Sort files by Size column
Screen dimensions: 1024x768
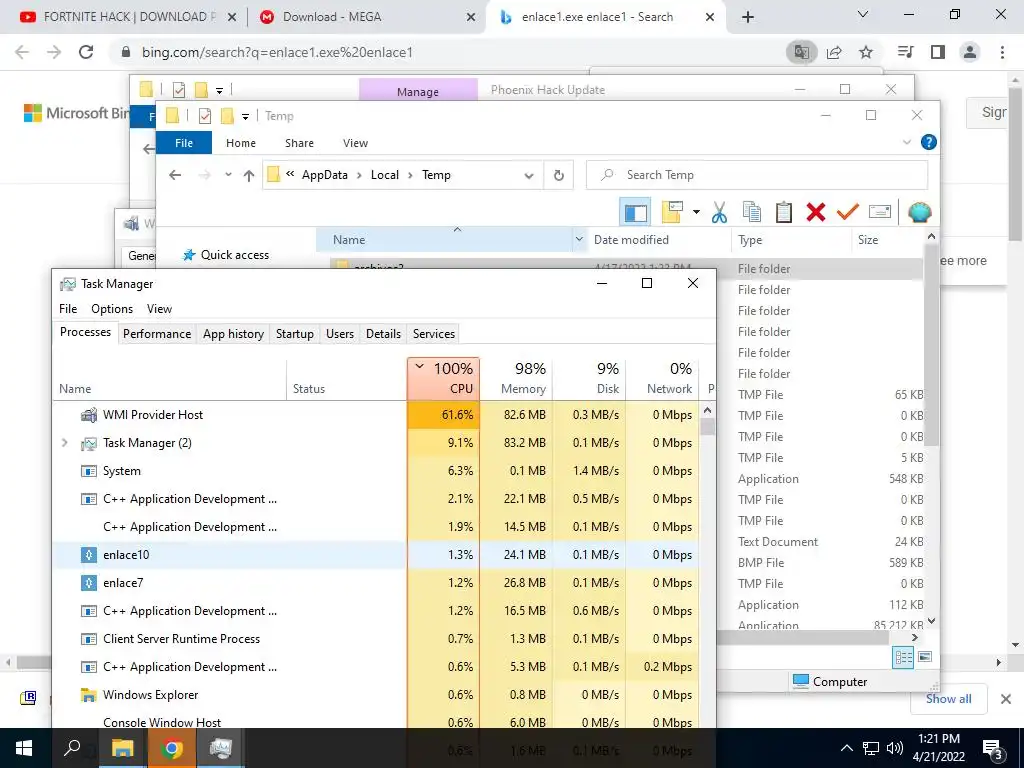click(868, 240)
